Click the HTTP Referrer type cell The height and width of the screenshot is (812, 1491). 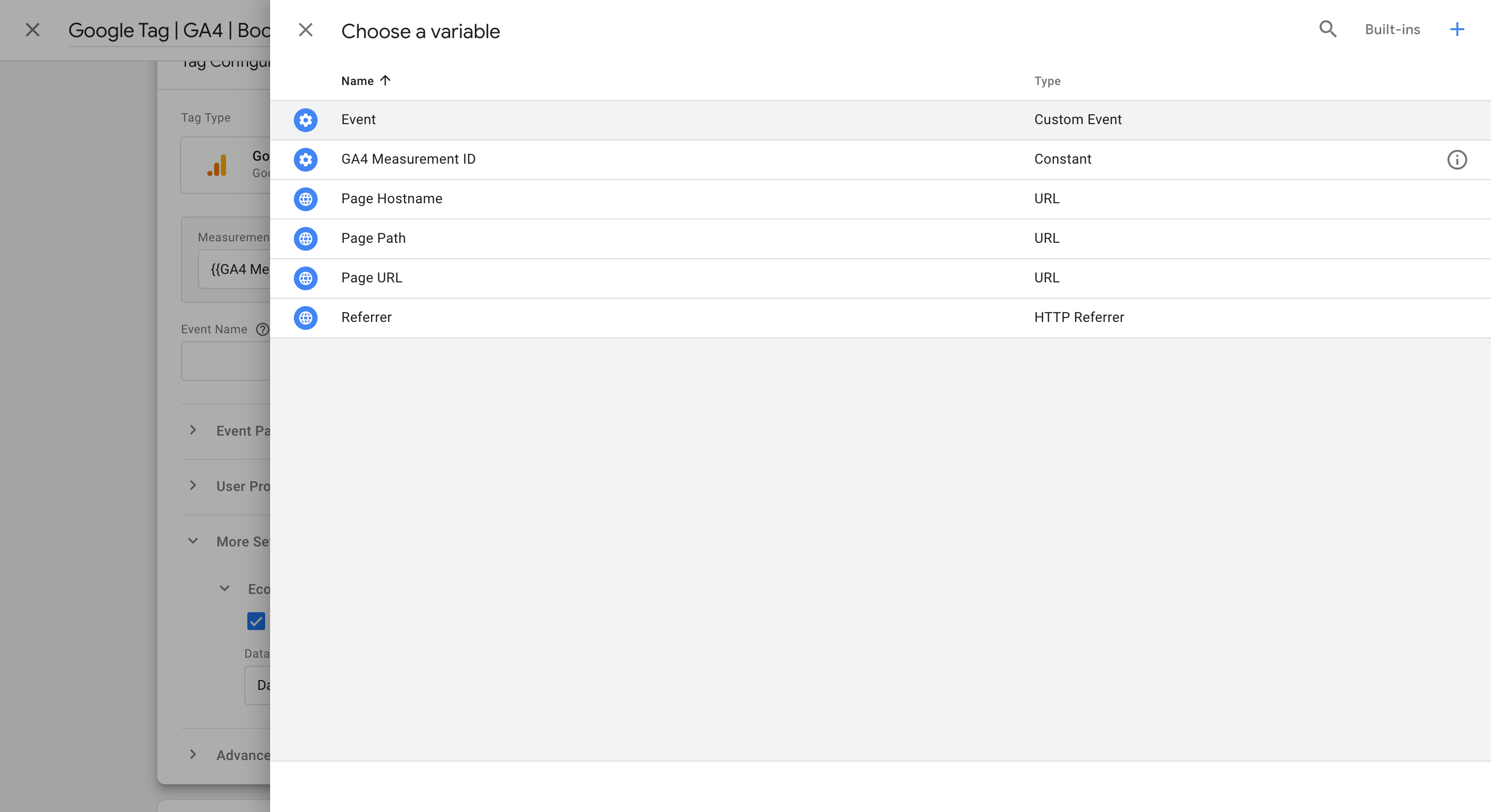[x=1079, y=318]
